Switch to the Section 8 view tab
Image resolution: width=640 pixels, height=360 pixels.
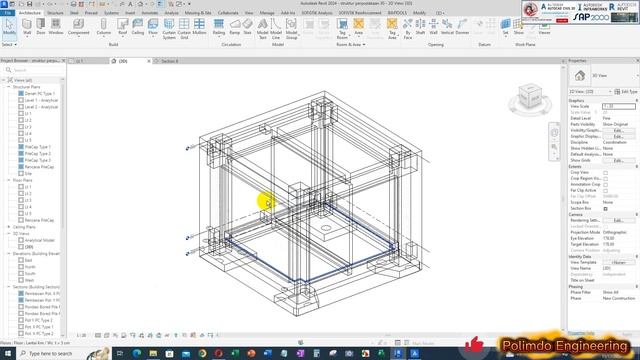[169, 61]
